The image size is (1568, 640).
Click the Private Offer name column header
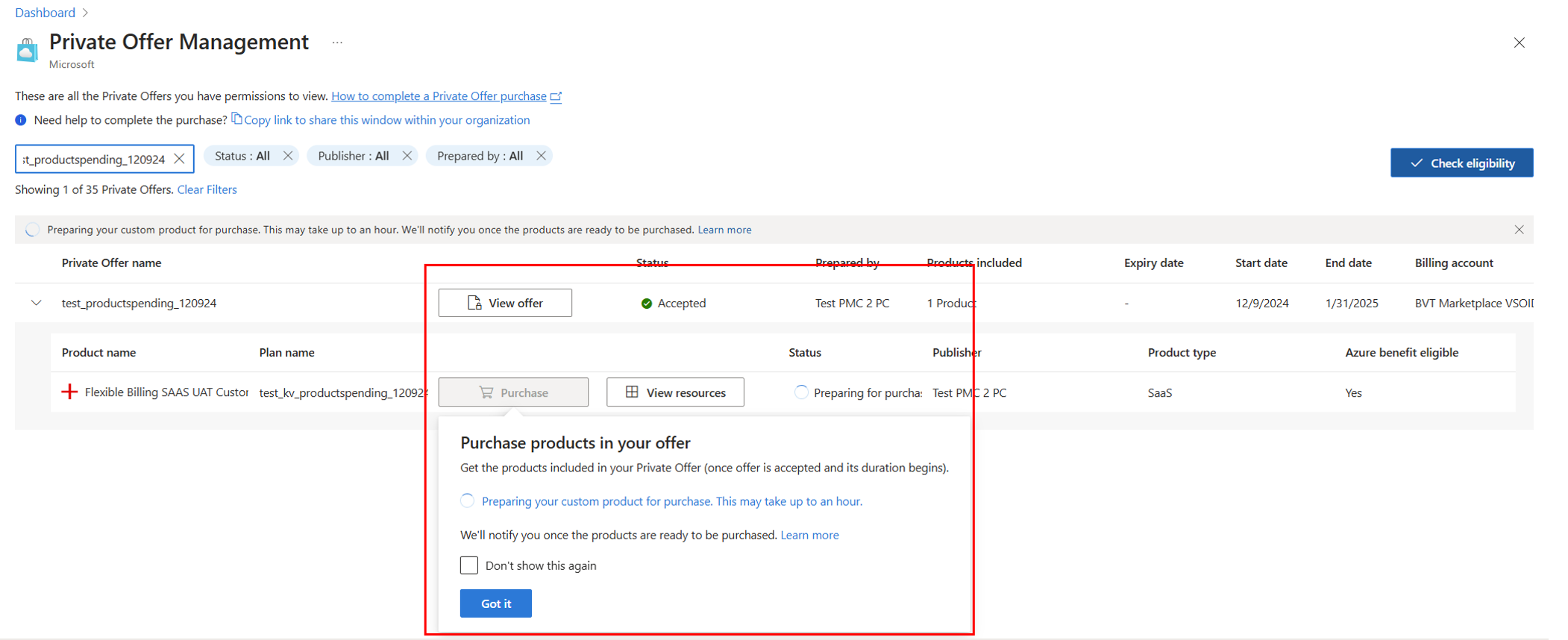coord(111,263)
